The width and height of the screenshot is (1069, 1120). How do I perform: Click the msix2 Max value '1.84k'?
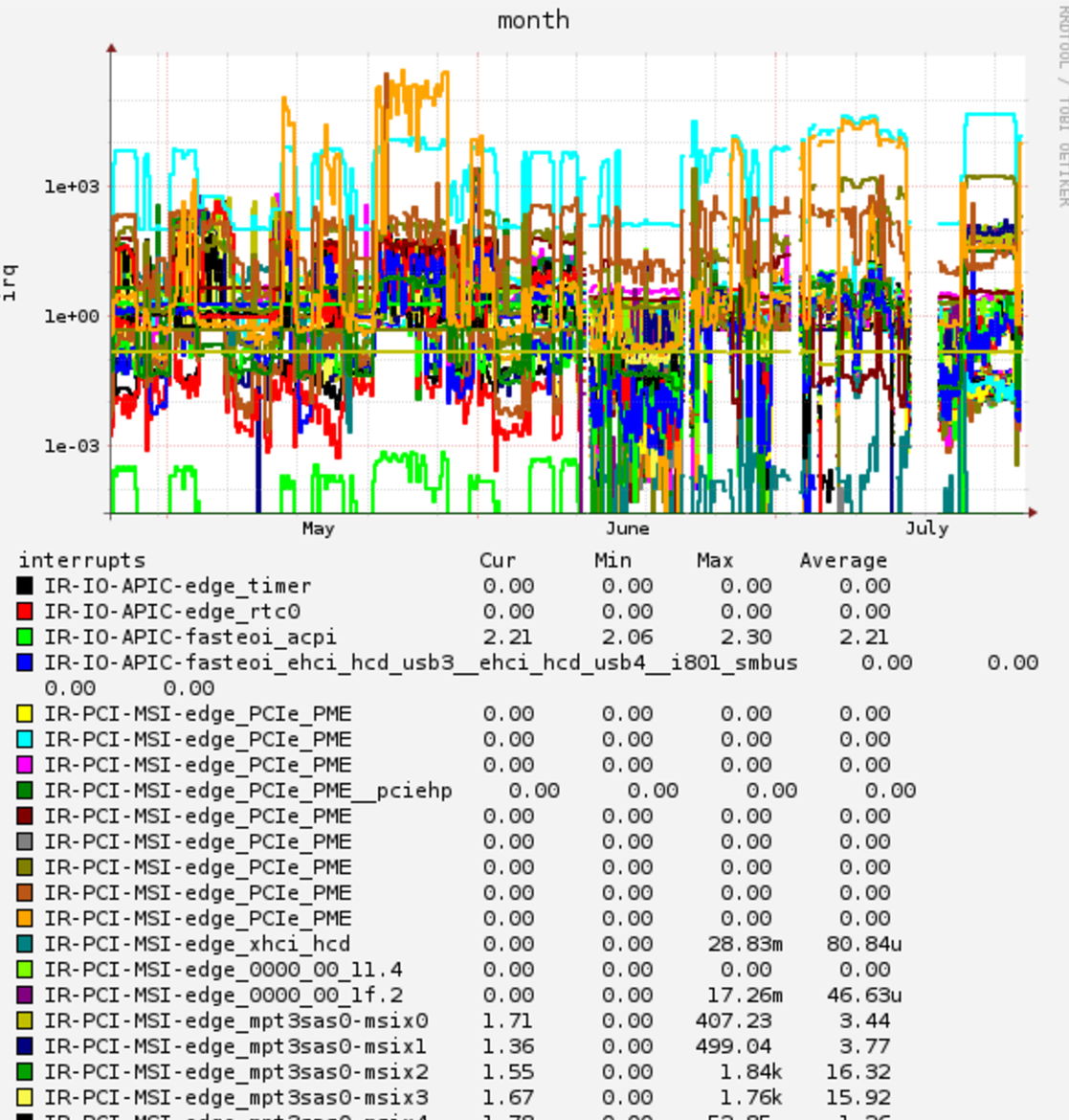[751, 1071]
